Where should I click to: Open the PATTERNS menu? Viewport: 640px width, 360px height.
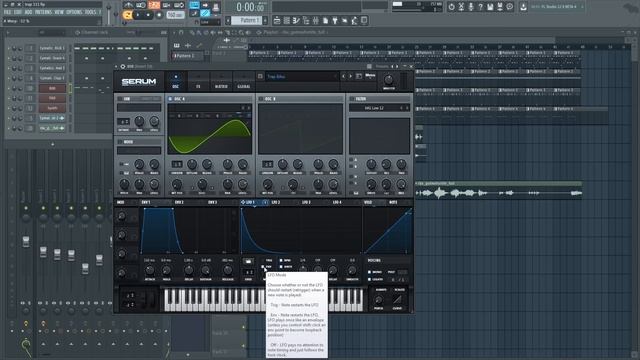click(43, 13)
